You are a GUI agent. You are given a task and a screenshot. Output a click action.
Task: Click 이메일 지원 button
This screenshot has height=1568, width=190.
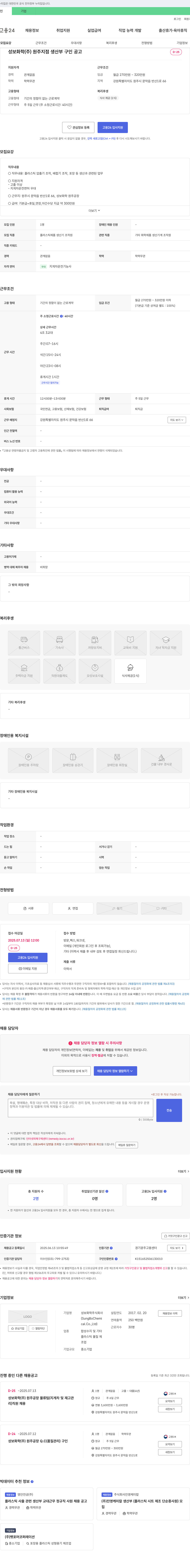28,968
